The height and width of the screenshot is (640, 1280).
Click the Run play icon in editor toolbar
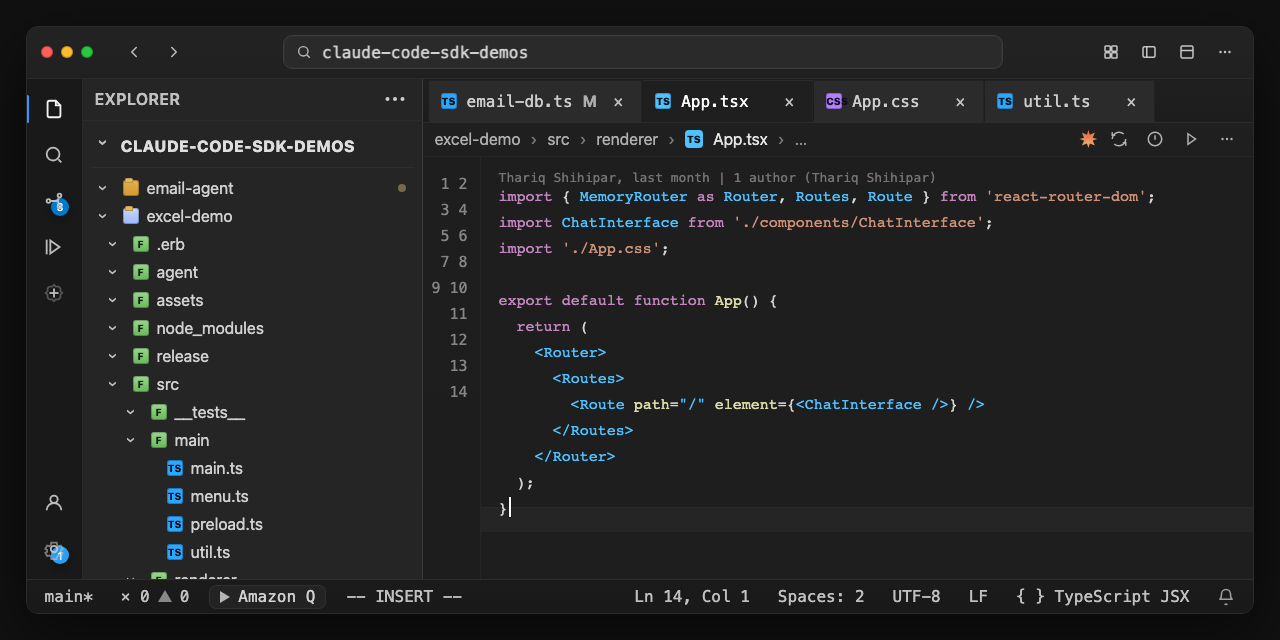point(1191,139)
